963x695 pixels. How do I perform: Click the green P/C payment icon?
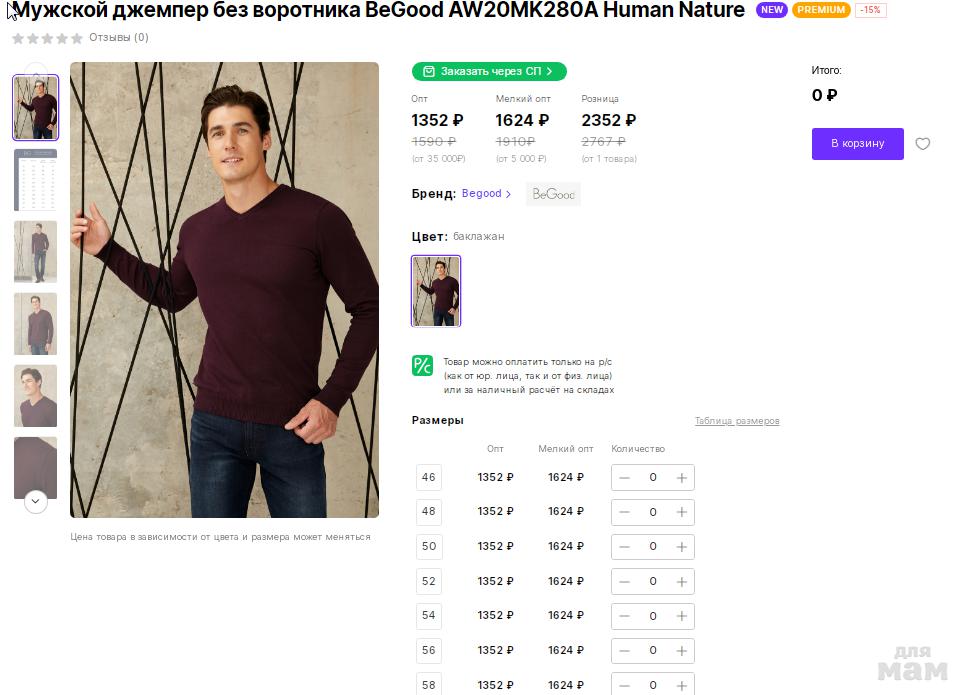click(422, 366)
